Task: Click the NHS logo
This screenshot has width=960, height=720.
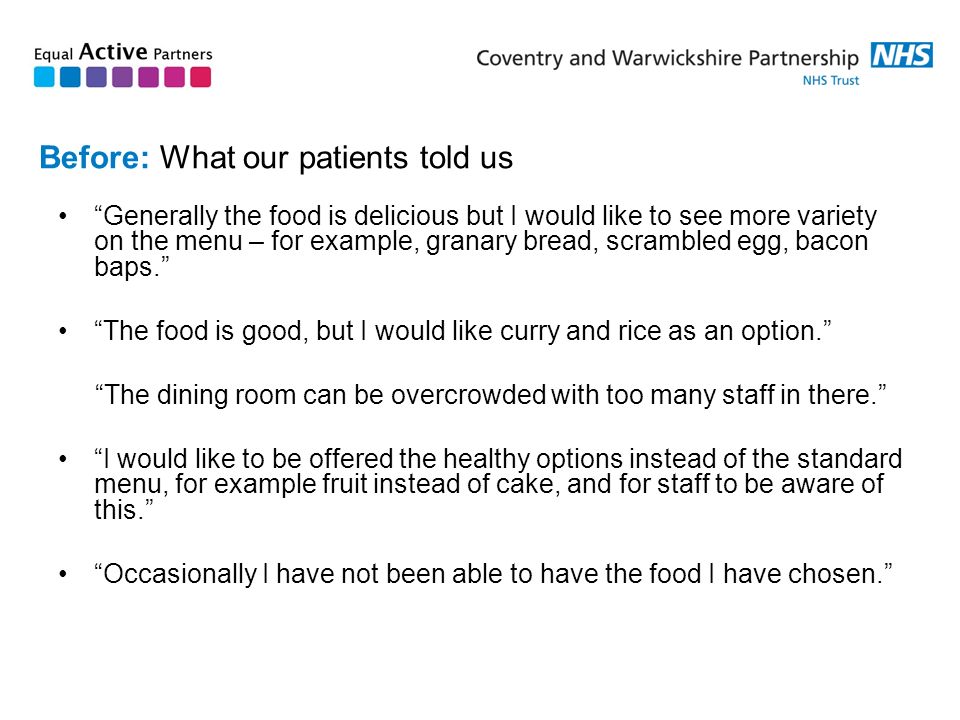Action: 902,54
